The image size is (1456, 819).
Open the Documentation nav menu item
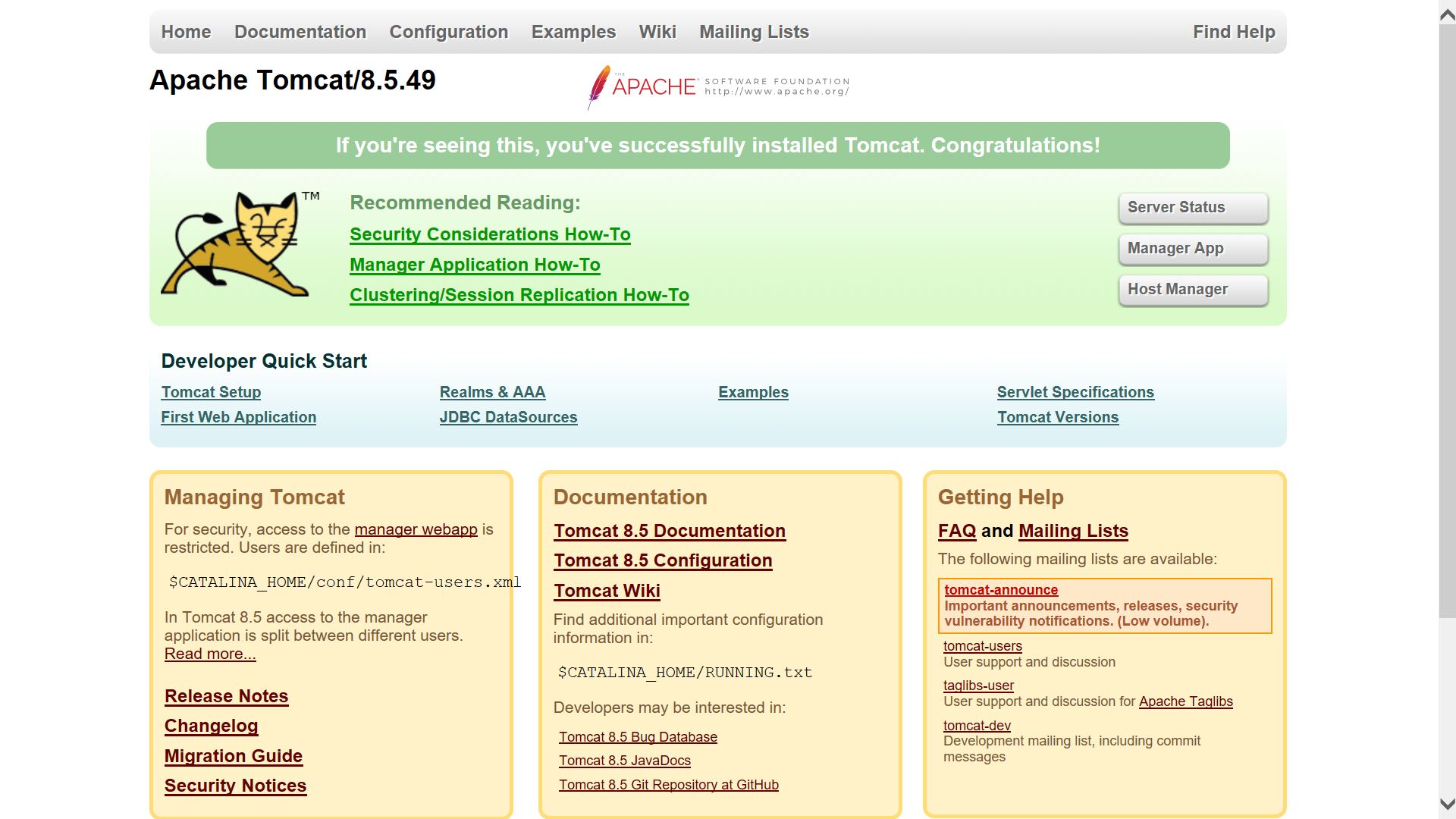300,32
